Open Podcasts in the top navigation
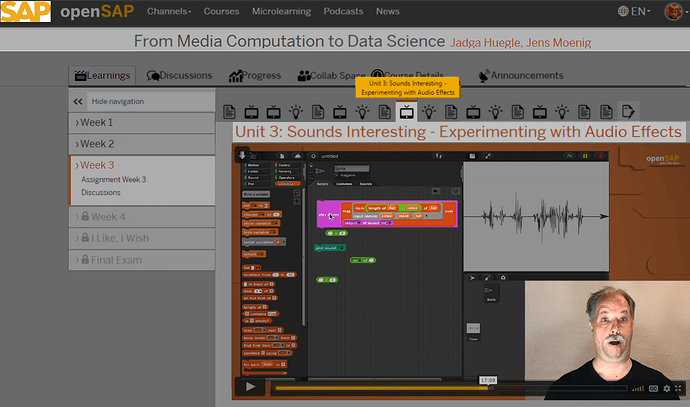Image resolution: width=690 pixels, height=407 pixels. point(344,11)
